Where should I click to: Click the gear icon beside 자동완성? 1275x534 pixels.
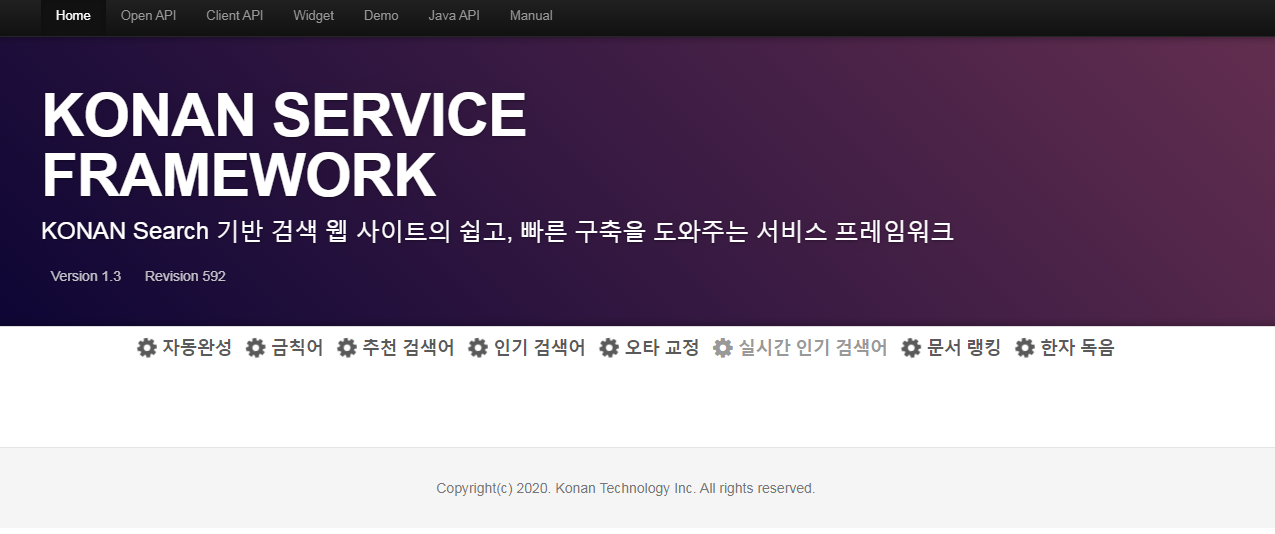click(x=147, y=348)
